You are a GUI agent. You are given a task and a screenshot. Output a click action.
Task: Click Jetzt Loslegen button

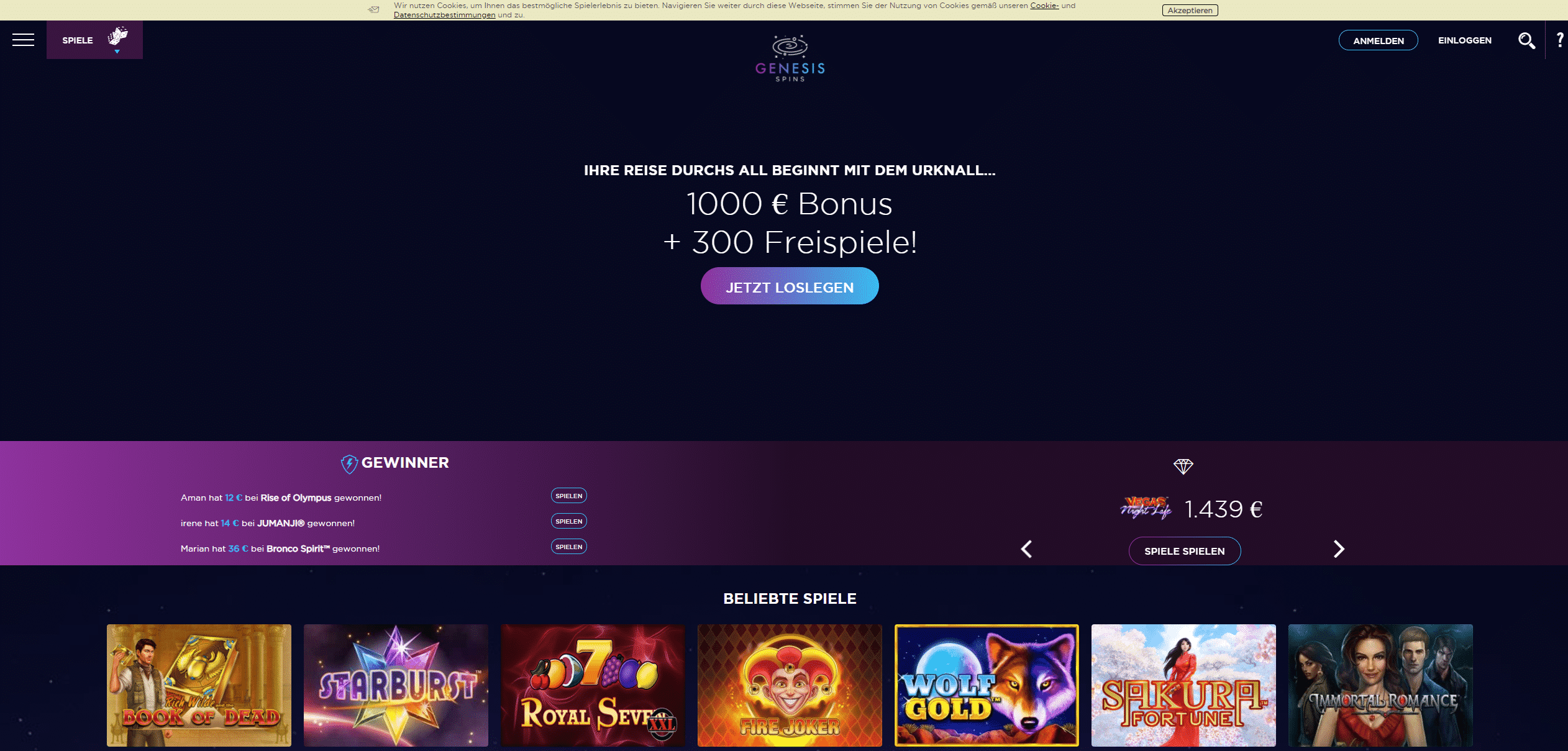(790, 286)
